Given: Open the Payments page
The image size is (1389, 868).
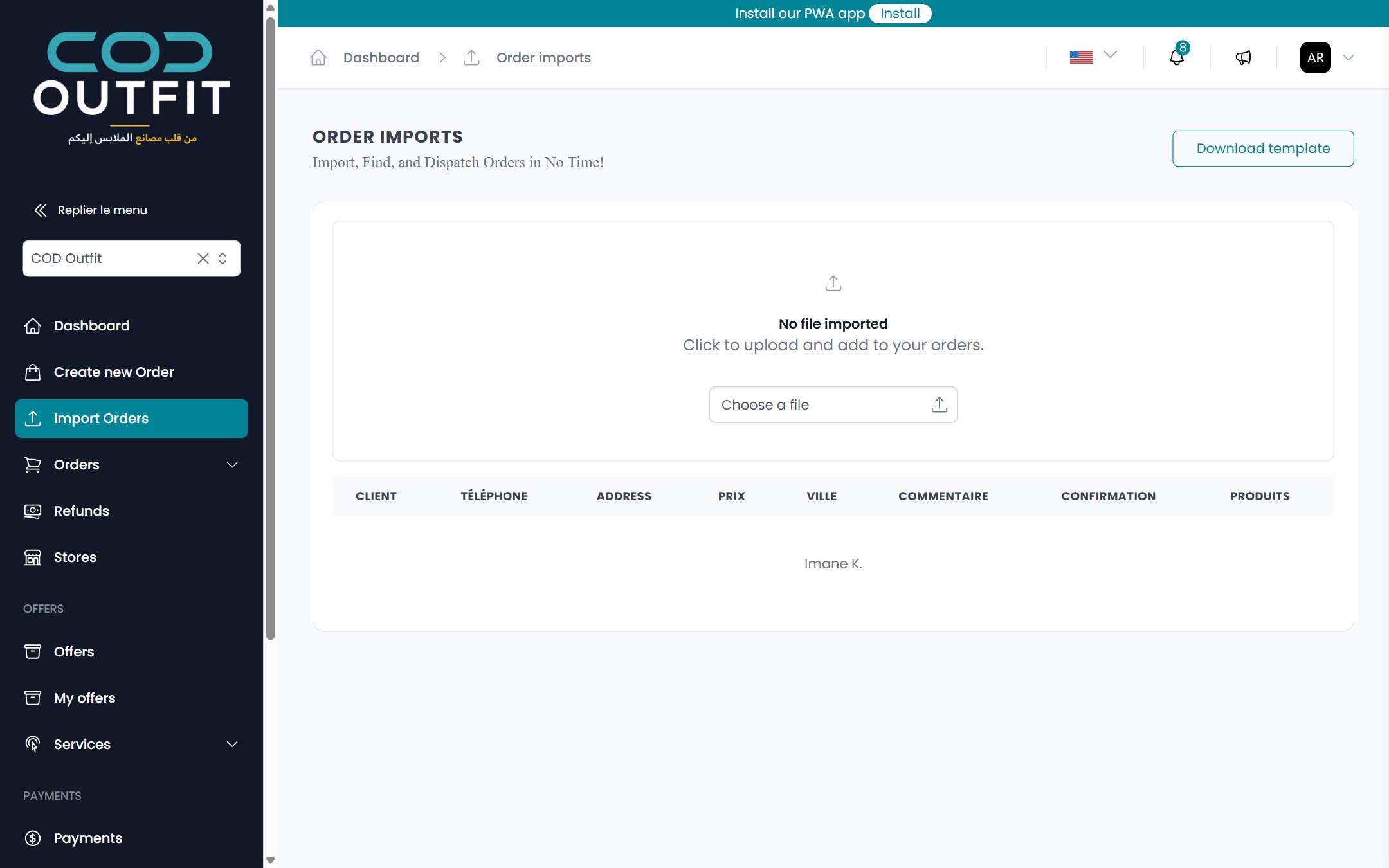Looking at the screenshot, I should point(131,838).
